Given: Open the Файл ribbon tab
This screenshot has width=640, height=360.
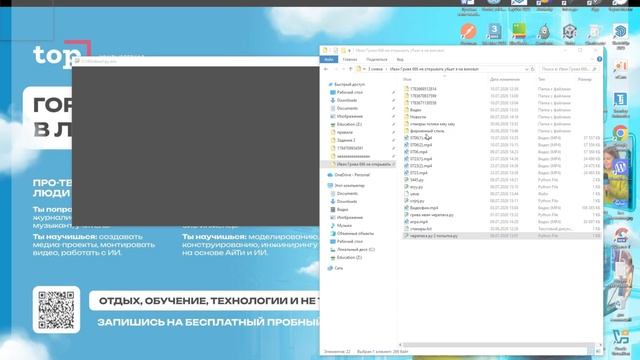Looking at the screenshot, I should (x=329, y=60).
